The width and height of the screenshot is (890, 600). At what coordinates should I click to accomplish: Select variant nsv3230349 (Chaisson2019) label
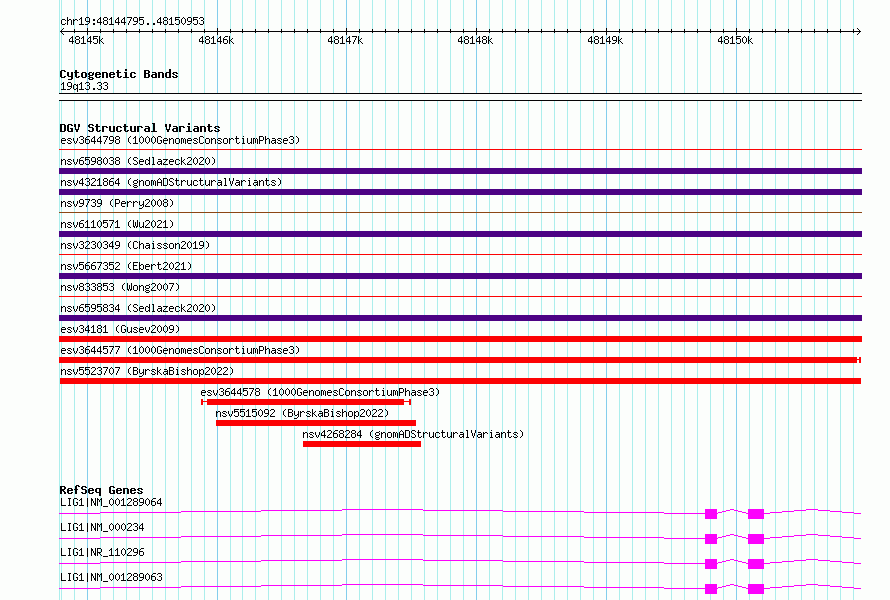click(135, 245)
